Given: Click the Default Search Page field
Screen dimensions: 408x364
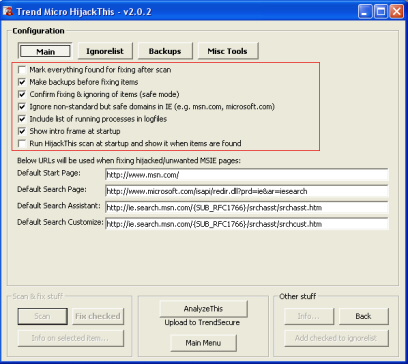Looking at the screenshot, I should 247,191.
